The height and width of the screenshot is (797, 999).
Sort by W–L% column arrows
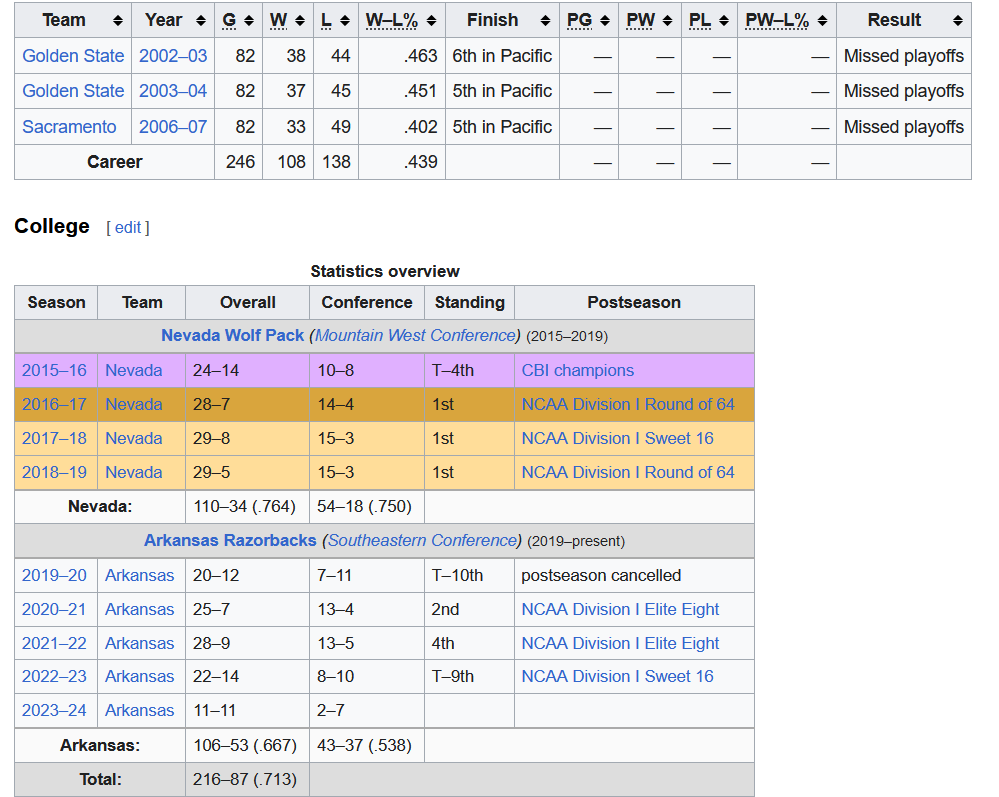431,20
